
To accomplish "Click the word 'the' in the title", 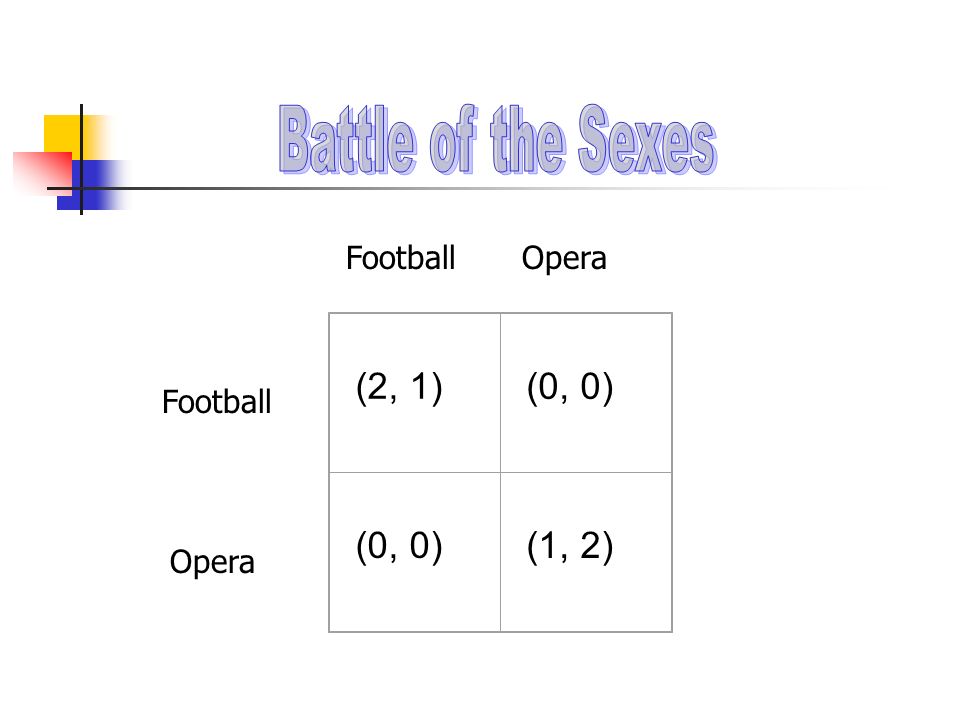I will [527, 140].
